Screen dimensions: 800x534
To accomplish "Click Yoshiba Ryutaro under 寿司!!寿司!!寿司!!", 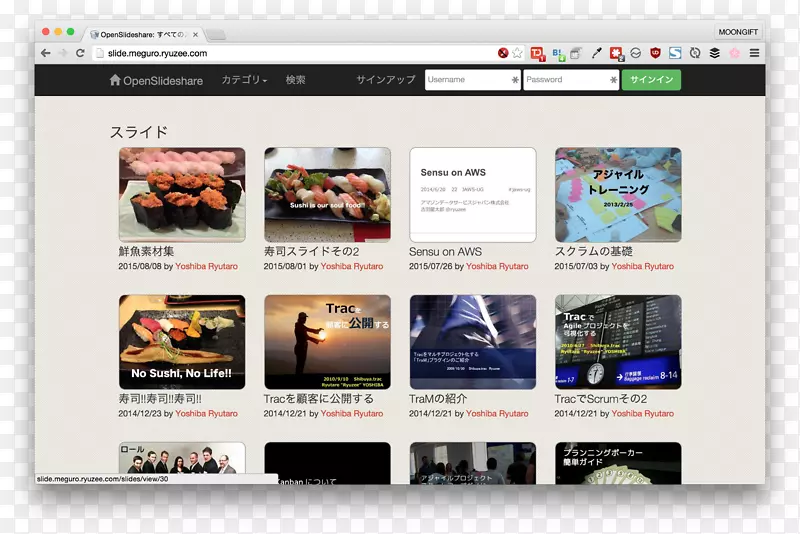I will pyautogui.click(x=207, y=414).
